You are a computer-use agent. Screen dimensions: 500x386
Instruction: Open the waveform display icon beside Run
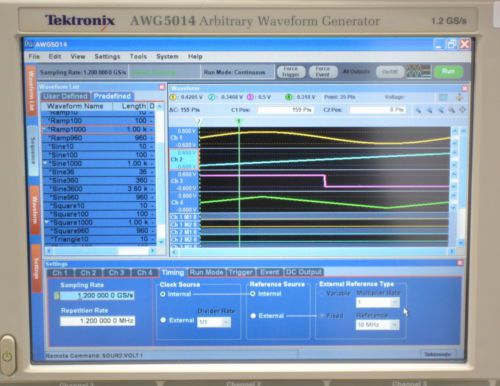click(x=419, y=71)
